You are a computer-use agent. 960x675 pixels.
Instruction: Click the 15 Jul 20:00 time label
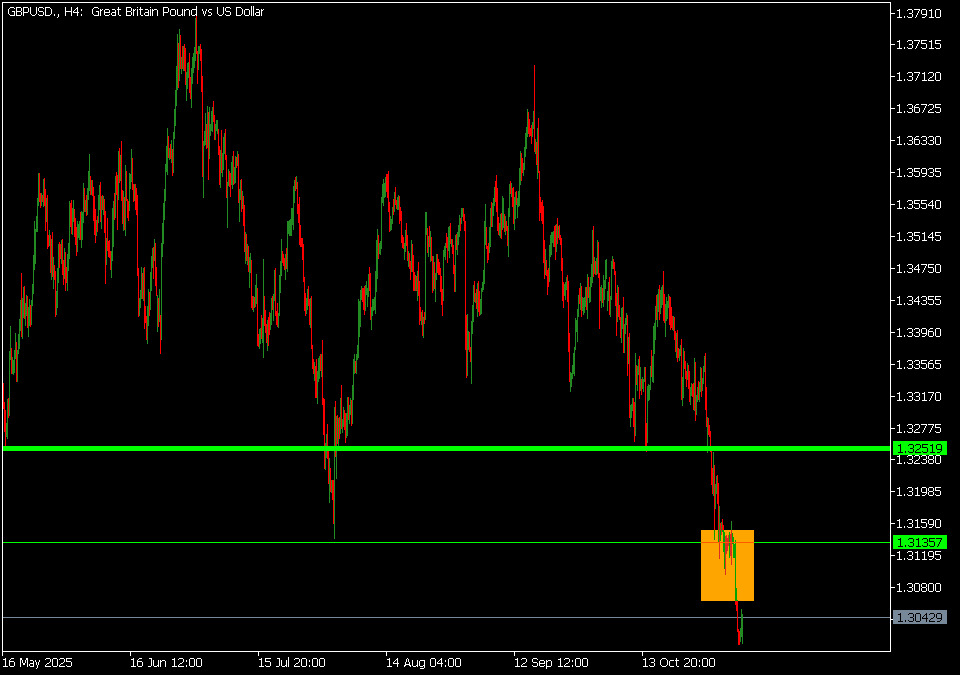tap(294, 662)
